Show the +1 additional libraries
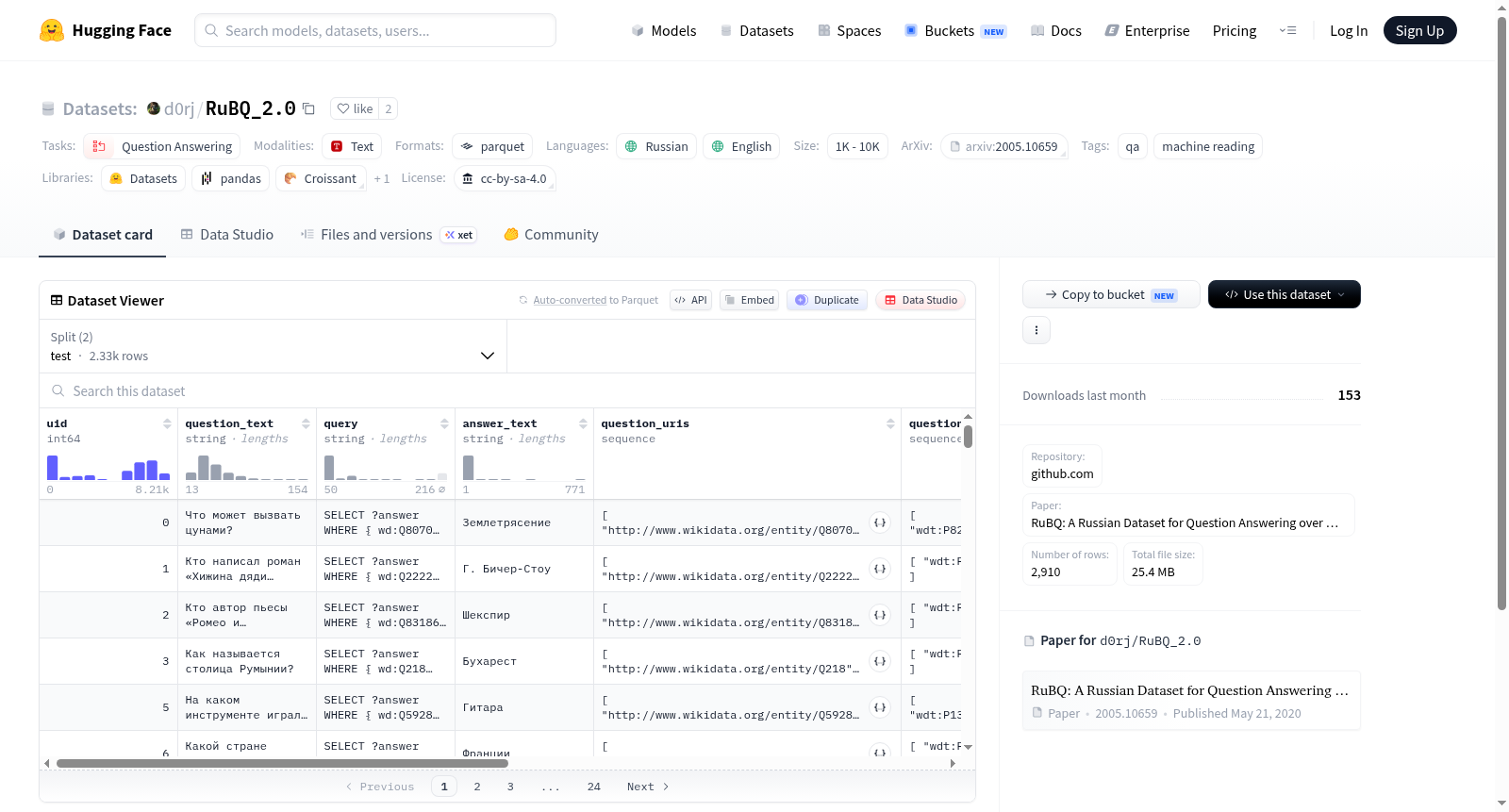1509x812 pixels. coord(382,178)
